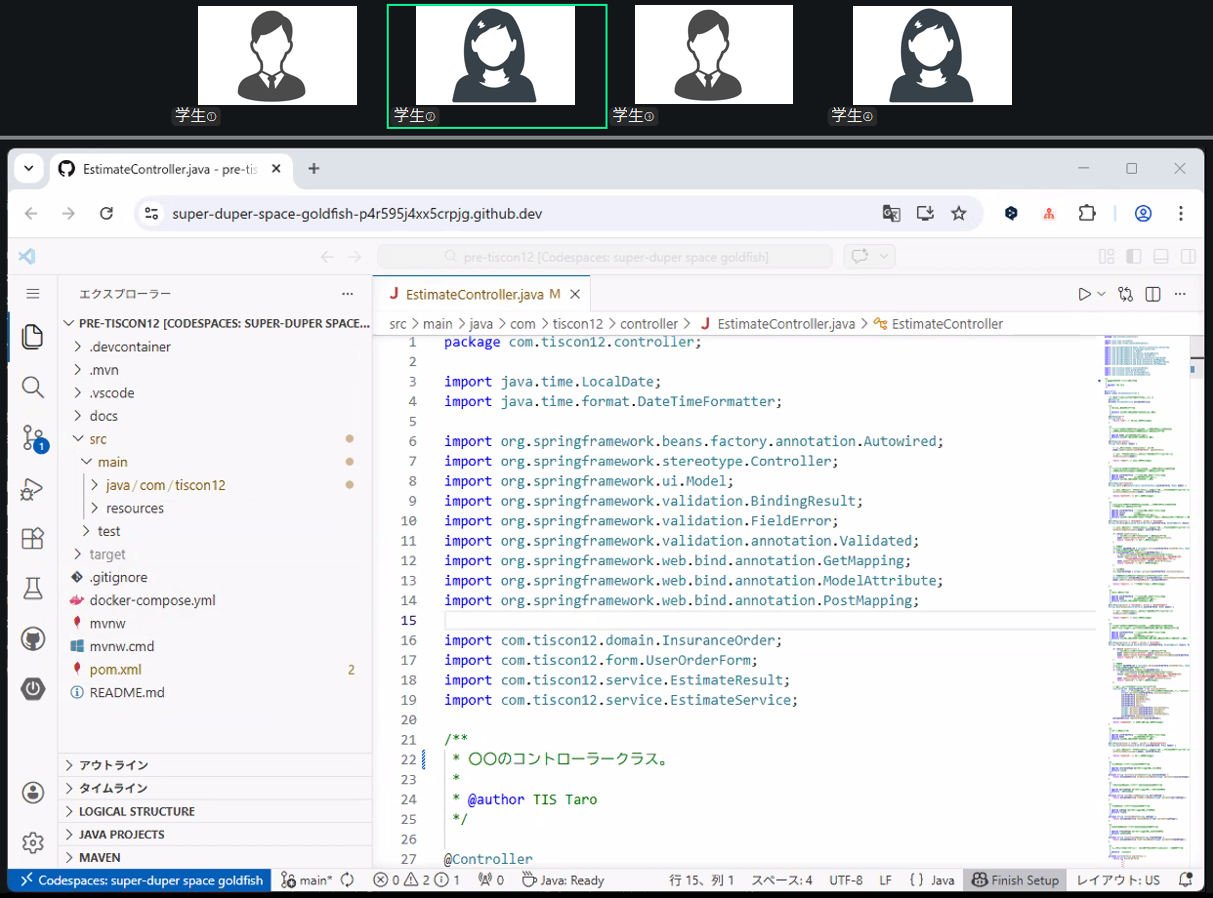Open the Testing flask view
The width and height of the screenshot is (1213, 898).
(x=33, y=589)
